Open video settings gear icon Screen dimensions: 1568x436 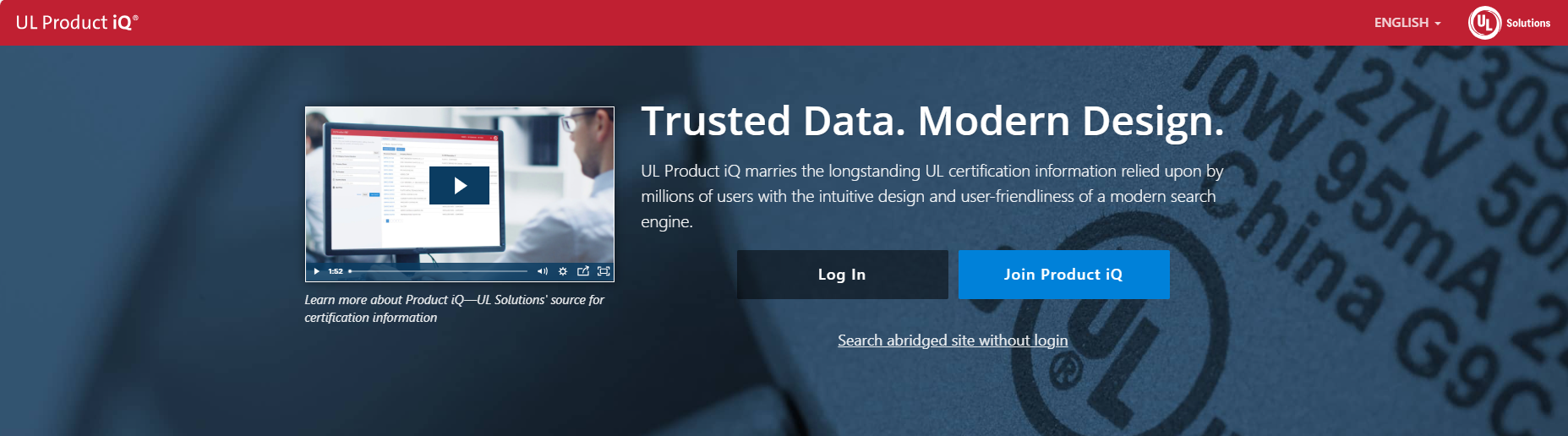coord(563,271)
